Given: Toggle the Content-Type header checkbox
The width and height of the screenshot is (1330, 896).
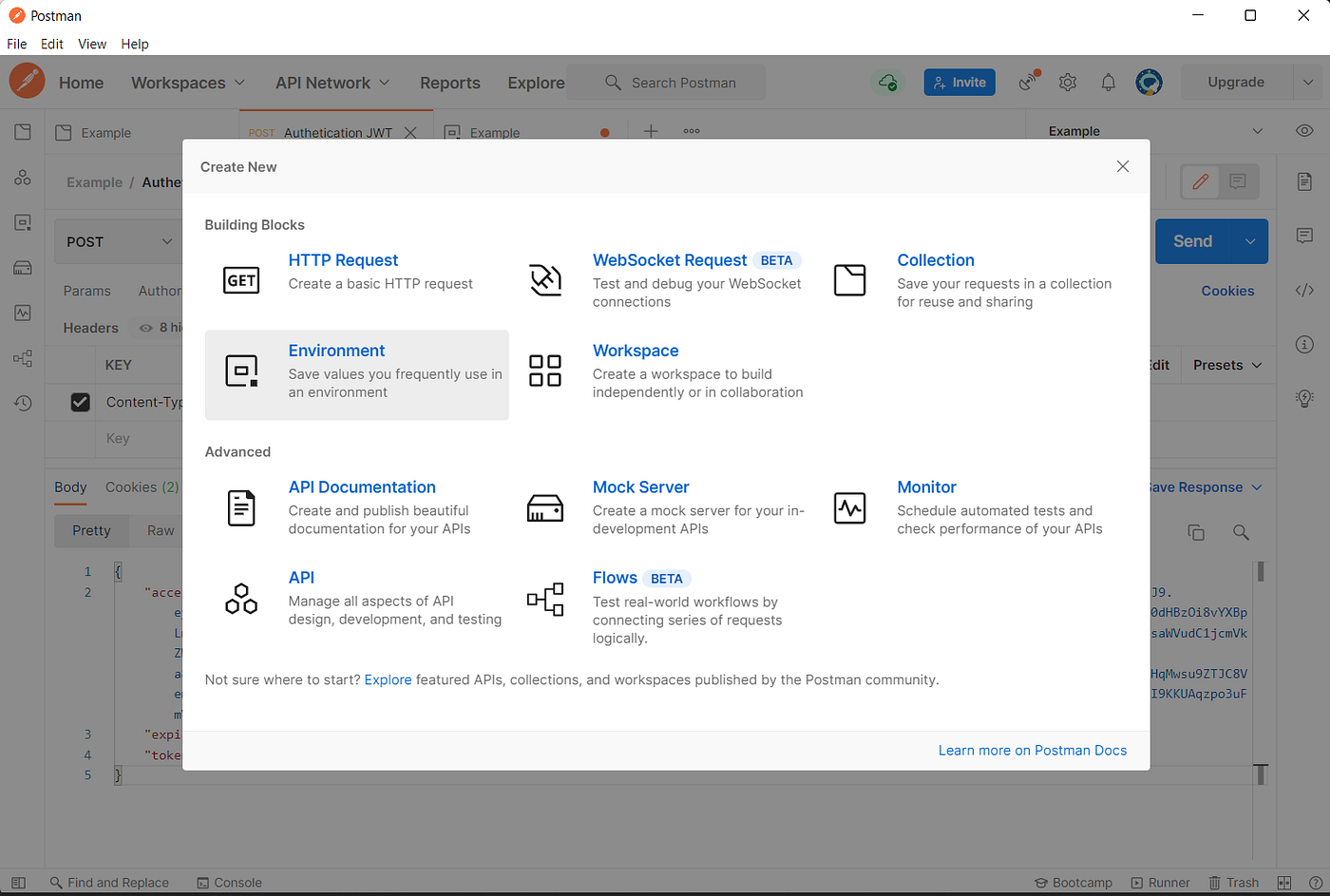Looking at the screenshot, I should (x=81, y=402).
